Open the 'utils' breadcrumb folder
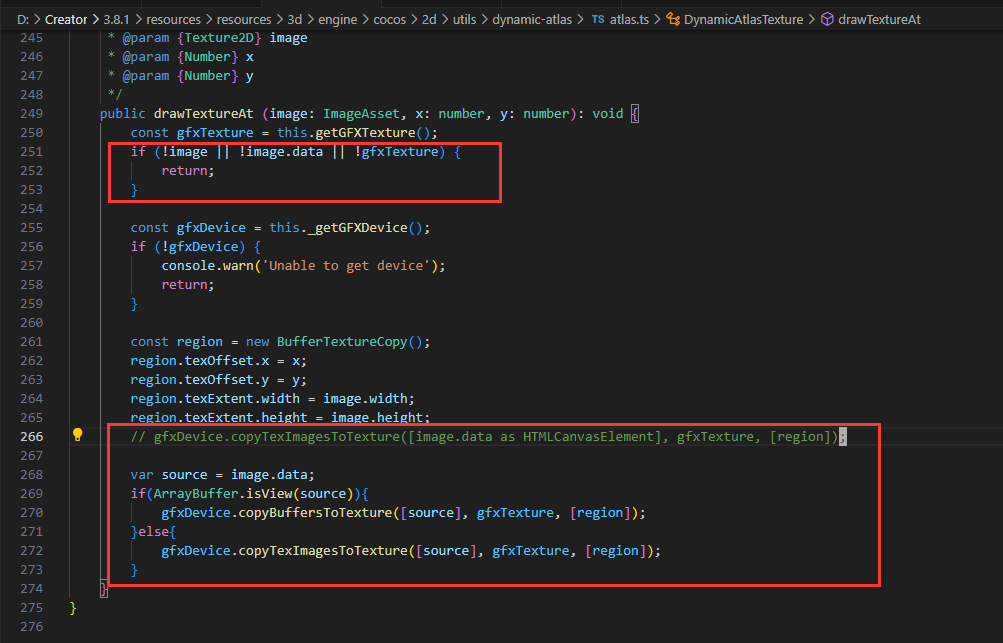This screenshot has height=643, width=1003. pyautogui.click(x=464, y=20)
